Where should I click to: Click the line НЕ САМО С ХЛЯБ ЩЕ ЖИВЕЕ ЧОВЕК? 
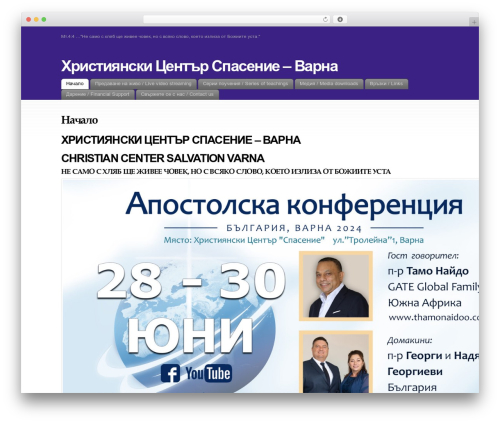(226, 172)
